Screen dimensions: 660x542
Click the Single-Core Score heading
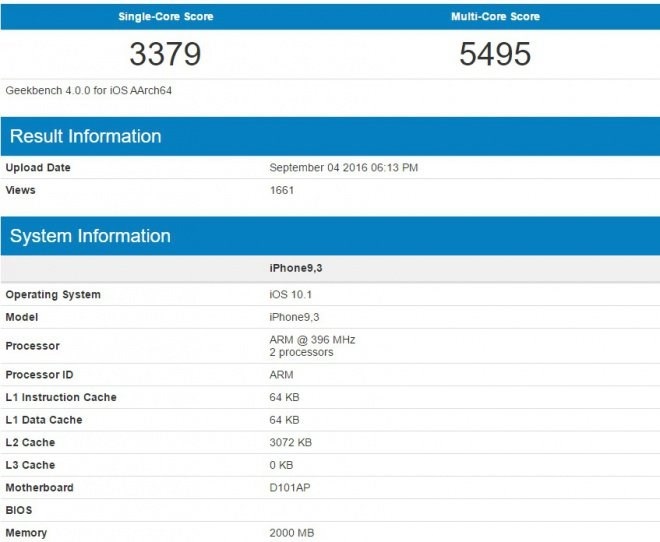click(165, 16)
